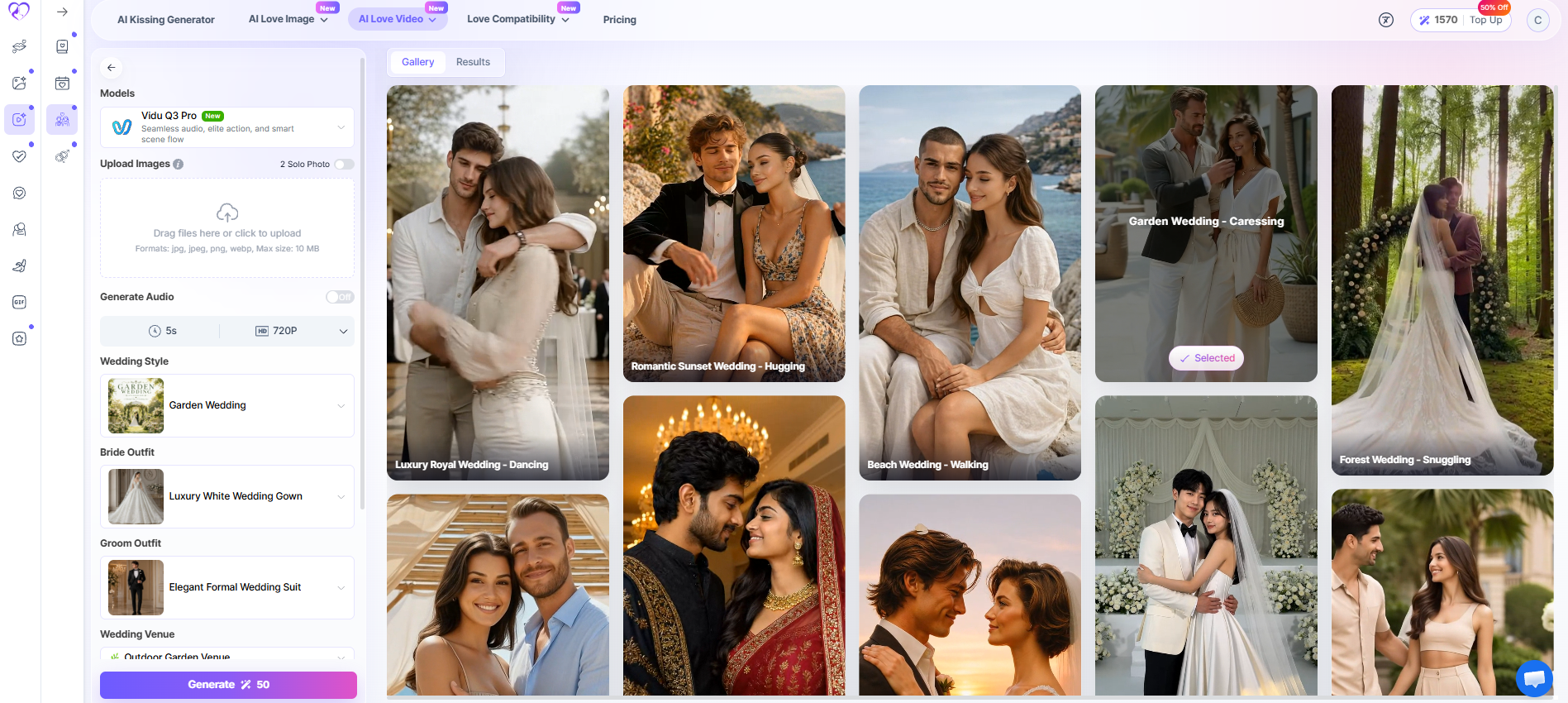The image size is (1568, 703).
Task: Click the groom outfit suit thumbnail
Action: click(x=136, y=587)
